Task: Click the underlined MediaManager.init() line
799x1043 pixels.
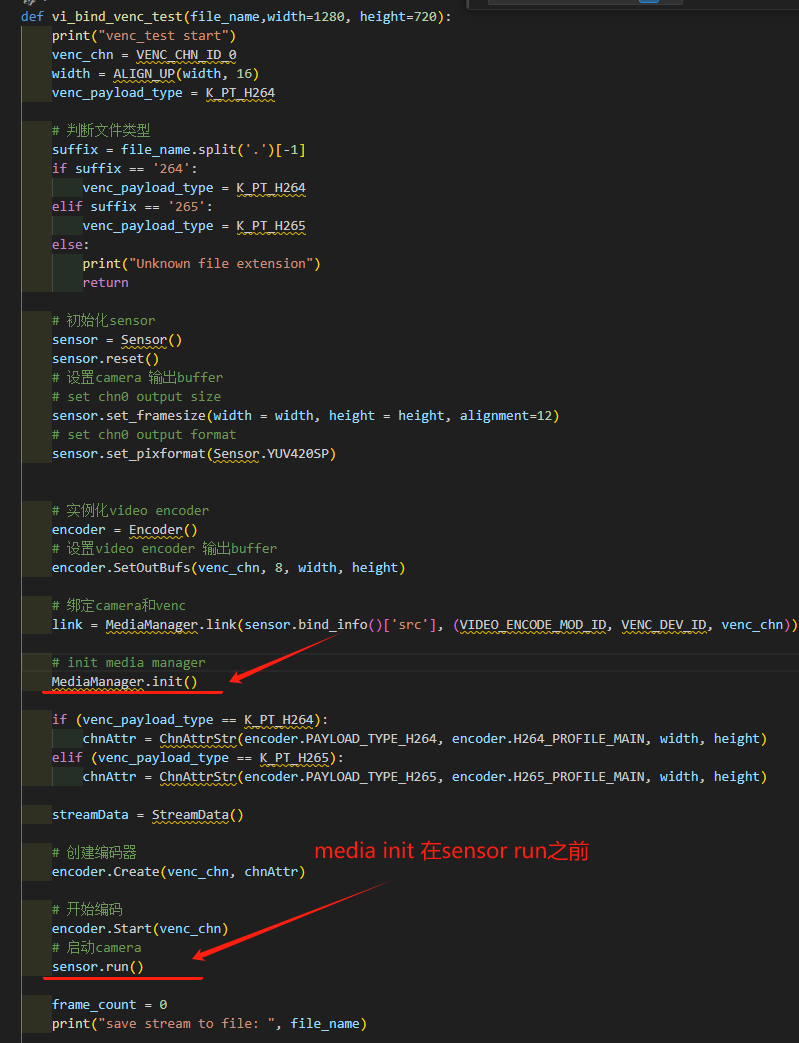Action: click(x=124, y=682)
